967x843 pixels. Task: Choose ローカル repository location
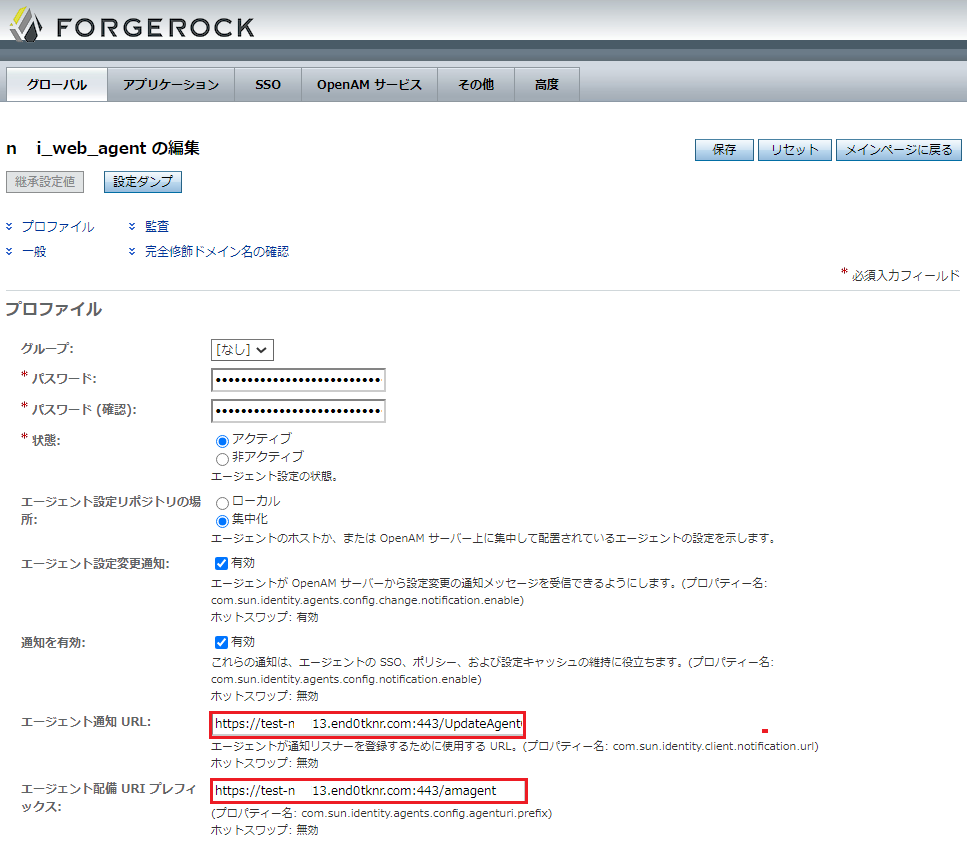tap(222, 503)
